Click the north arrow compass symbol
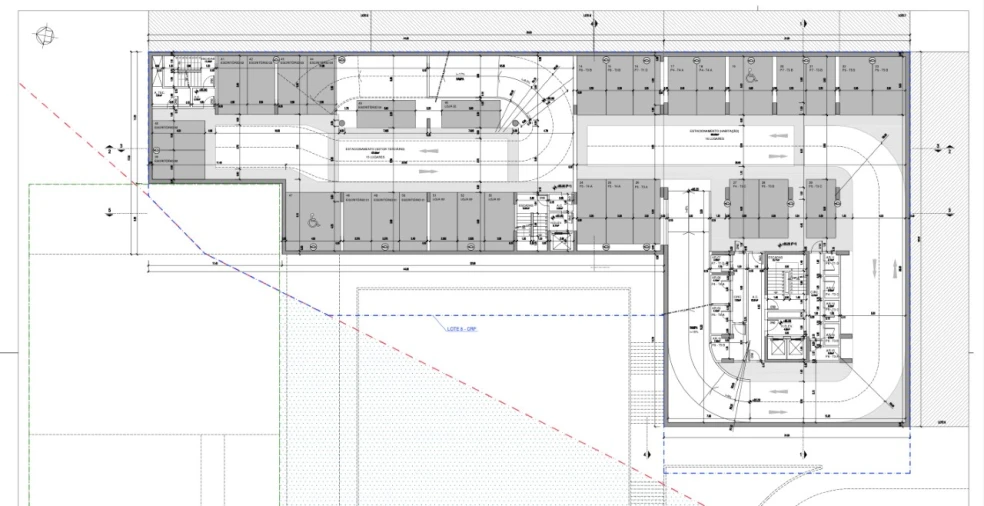This screenshot has width=984, height=506. 44,35
